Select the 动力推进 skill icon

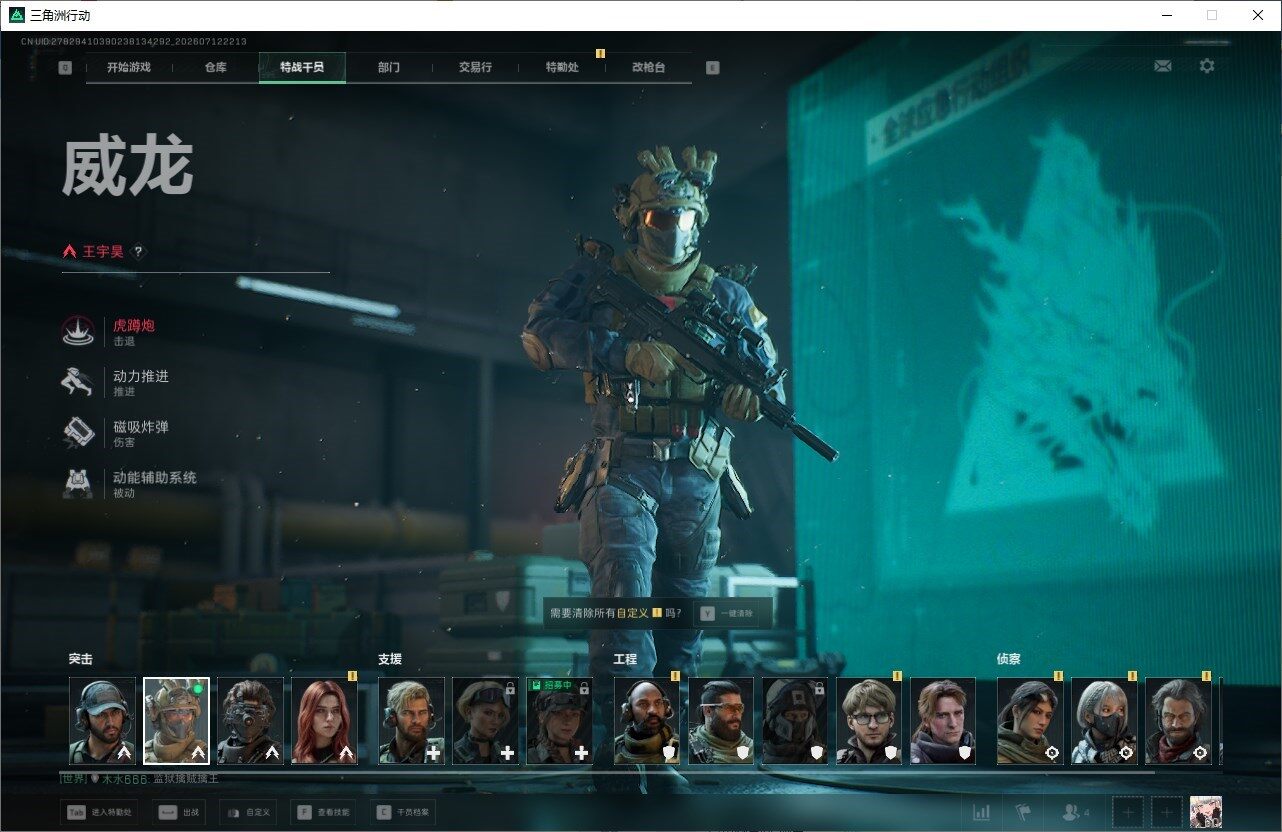click(78, 383)
